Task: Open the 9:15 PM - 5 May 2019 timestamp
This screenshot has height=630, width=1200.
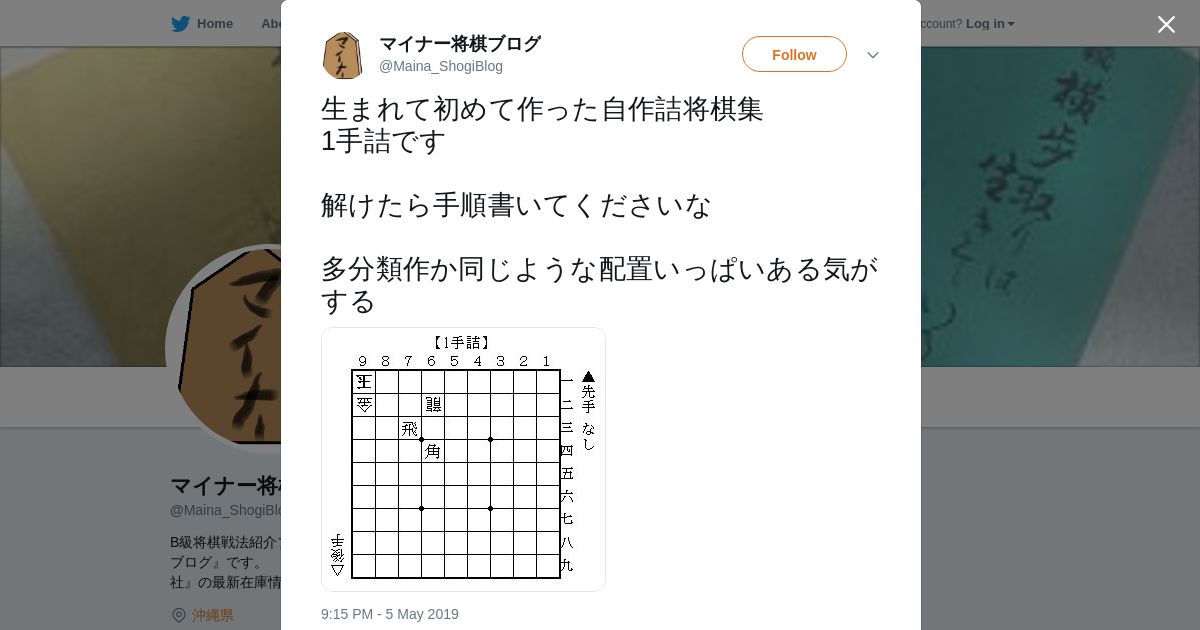Action: pyautogui.click(x=390, y=614)
